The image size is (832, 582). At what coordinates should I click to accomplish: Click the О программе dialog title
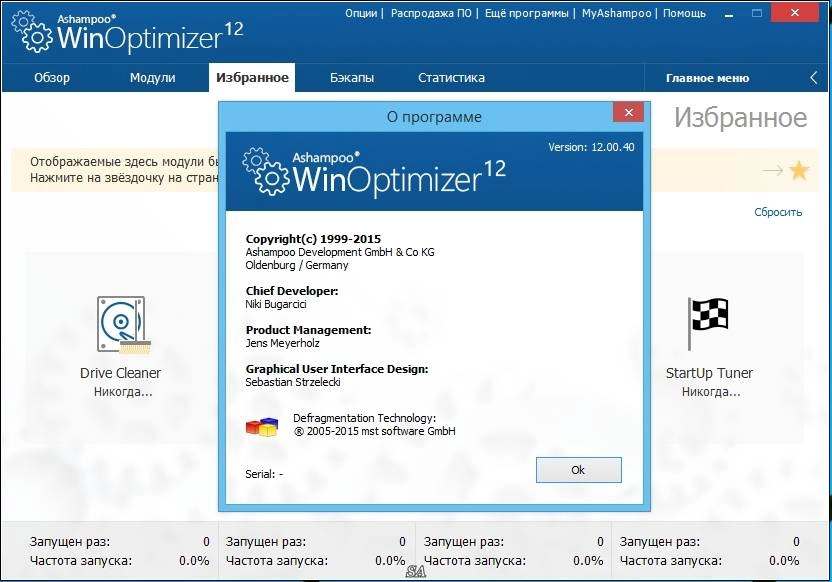[x=434, y=117]
